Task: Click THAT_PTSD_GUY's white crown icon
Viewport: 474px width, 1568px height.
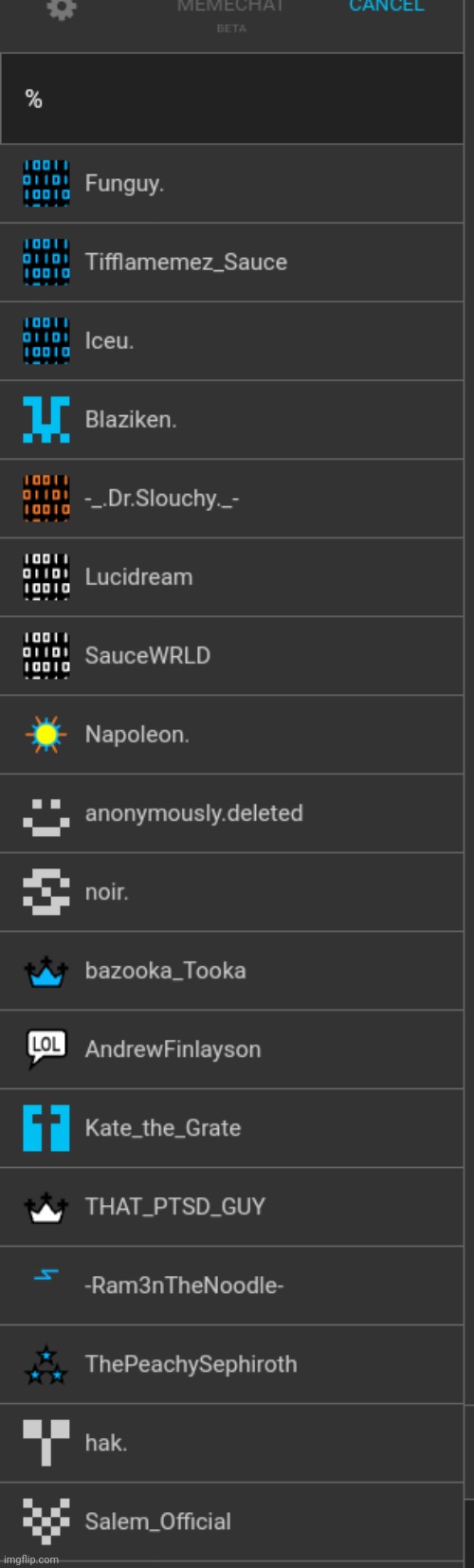Action: 46,1207
